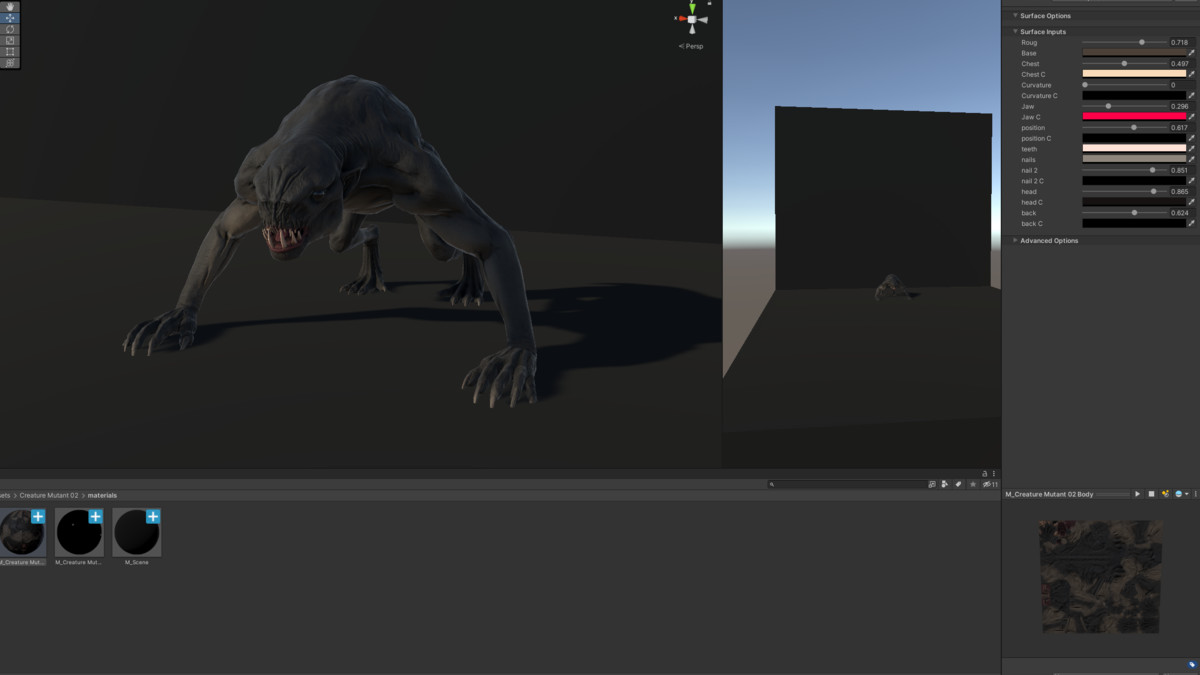Select the Hand (view) tool
This screenshot has width=1200, height=675.
pos(10,7)
